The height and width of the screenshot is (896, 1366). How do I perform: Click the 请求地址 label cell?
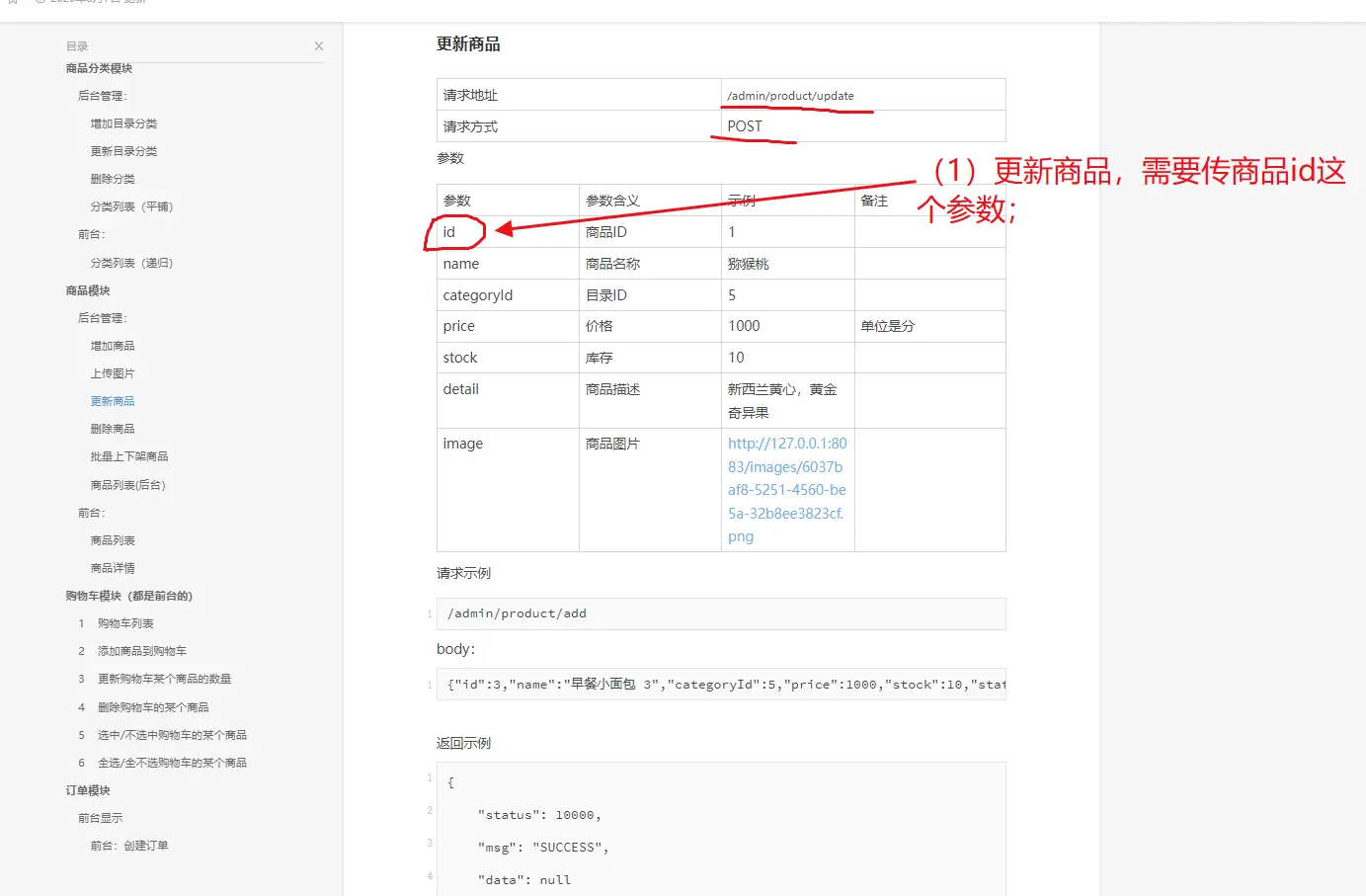tap(579, 95)
